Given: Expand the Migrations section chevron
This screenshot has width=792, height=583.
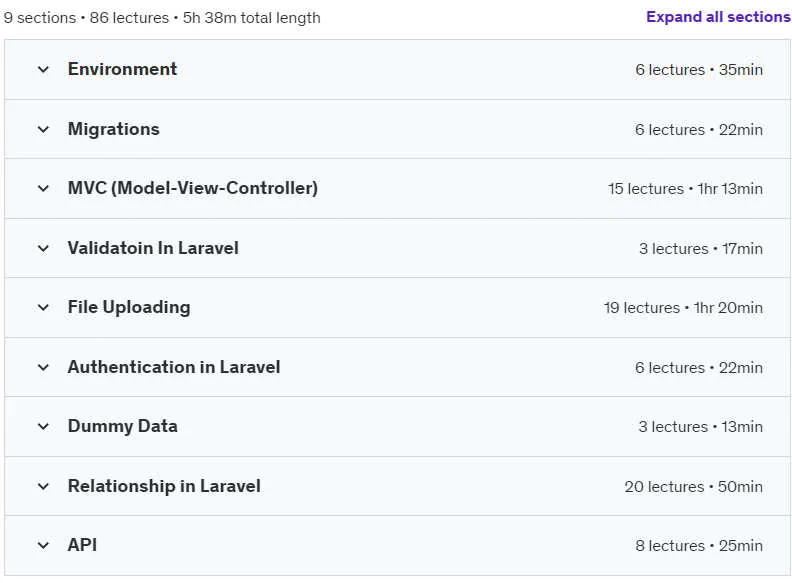Looking at the screenshot, I should tap(43, 129).
